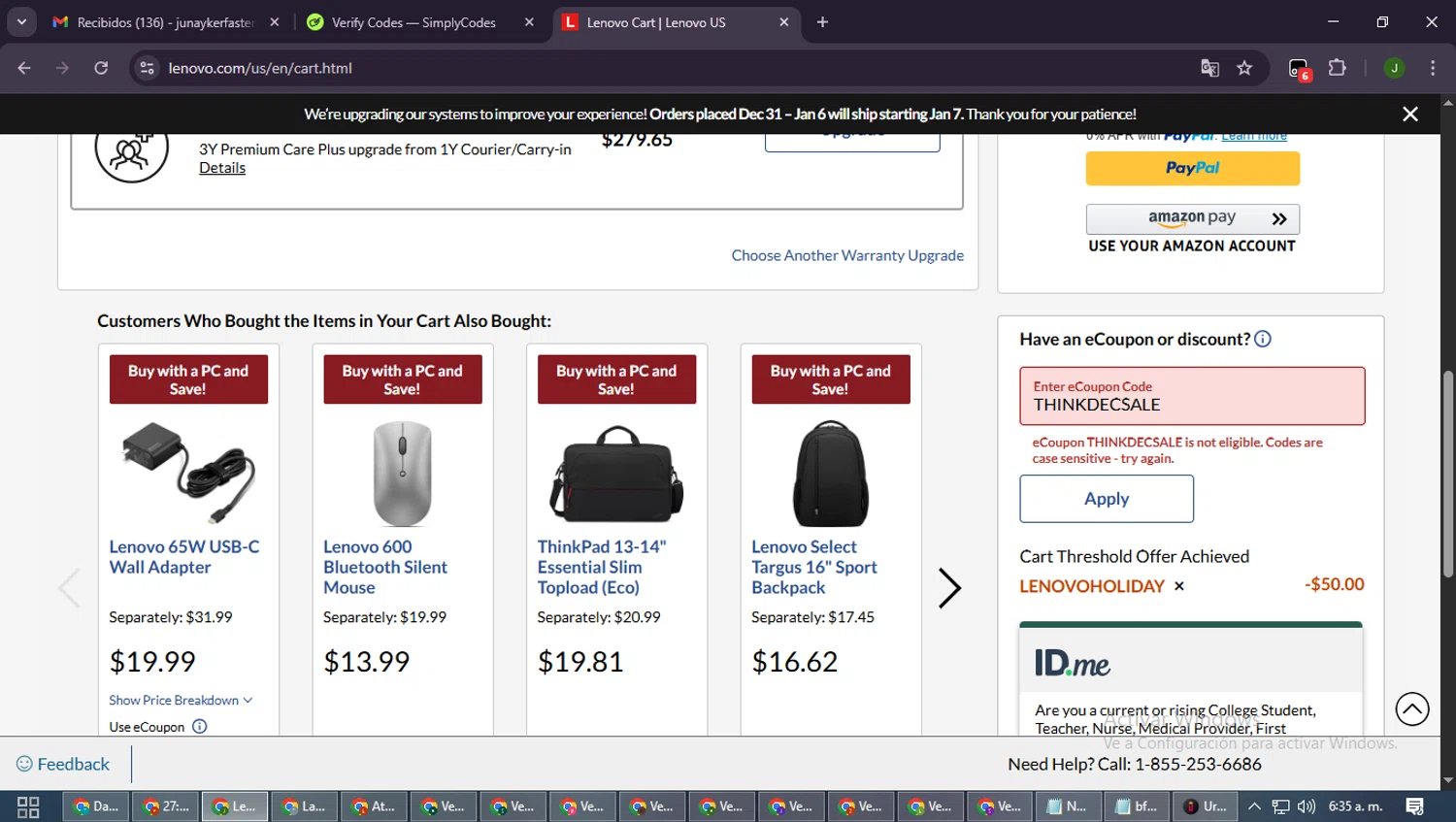Image resolution: width=1456 pixels, height=822 pixels.
Task: Go back to the previous page
Action: tap(24, 68)
